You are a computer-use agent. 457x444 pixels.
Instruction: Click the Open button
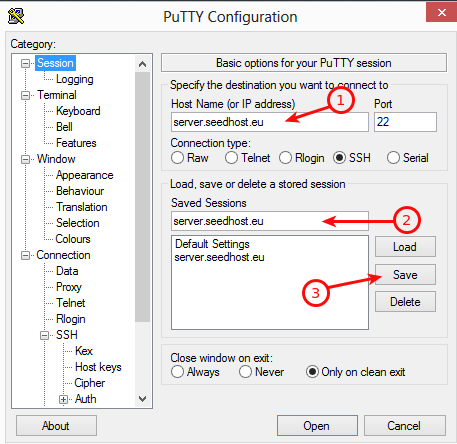[317, 426]
